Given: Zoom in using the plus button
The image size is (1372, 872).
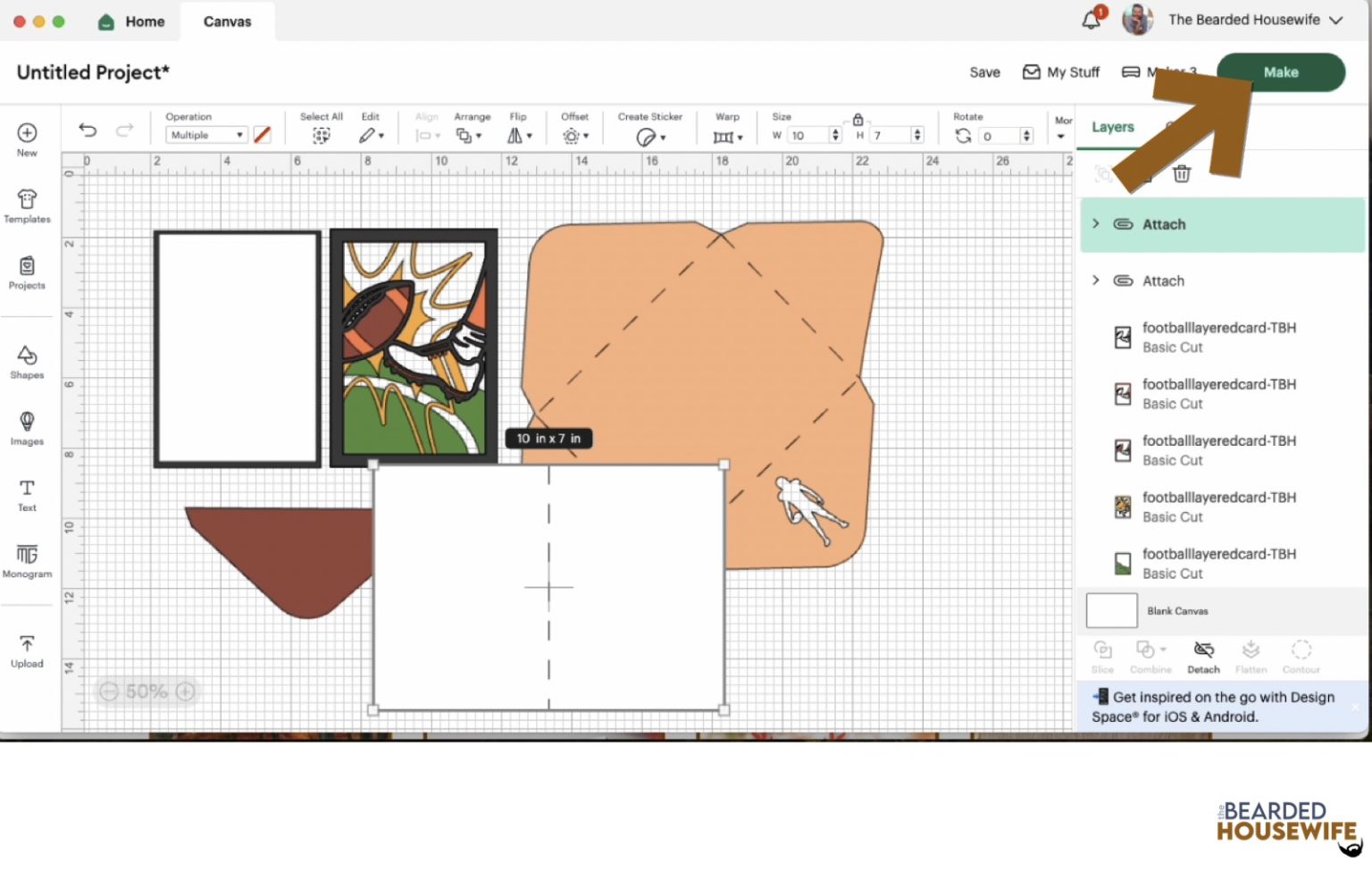Looking at the screenshot, I should (x=184, y=691).
